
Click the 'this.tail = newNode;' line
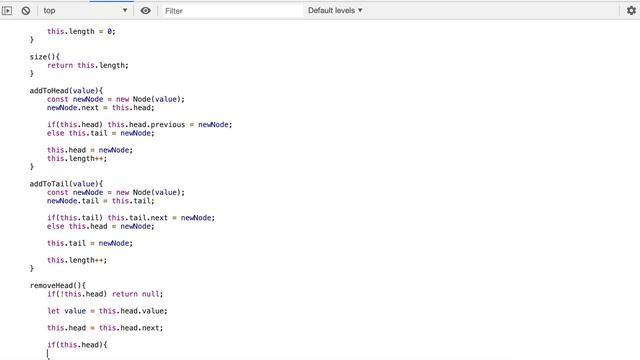[90, 243]
